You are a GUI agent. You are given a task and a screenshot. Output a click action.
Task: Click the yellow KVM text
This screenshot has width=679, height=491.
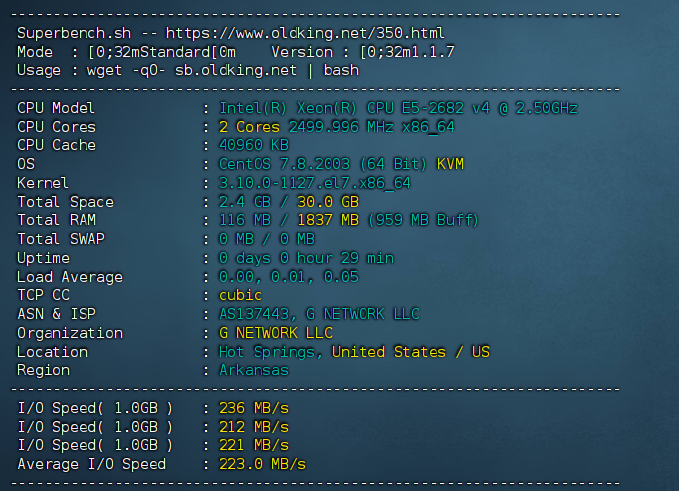coord(450,164)
